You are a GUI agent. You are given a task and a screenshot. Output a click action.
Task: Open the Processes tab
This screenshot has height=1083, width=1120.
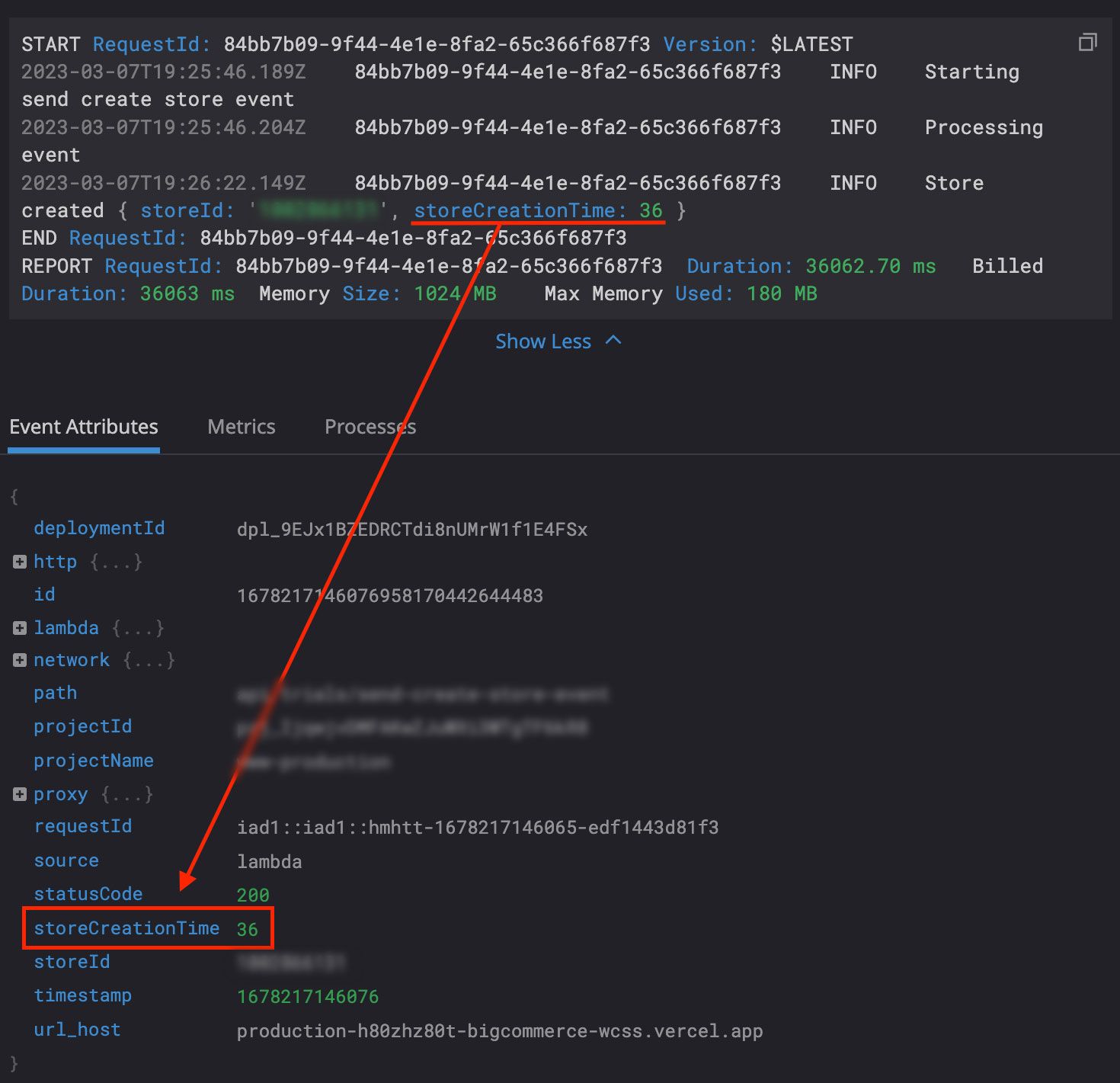(x=370, y=427)
